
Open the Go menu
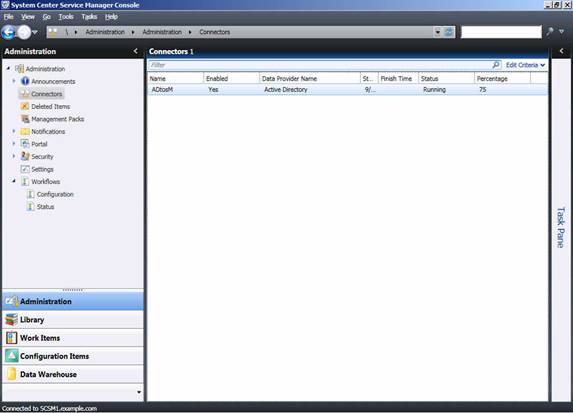[x=46, y=17]
